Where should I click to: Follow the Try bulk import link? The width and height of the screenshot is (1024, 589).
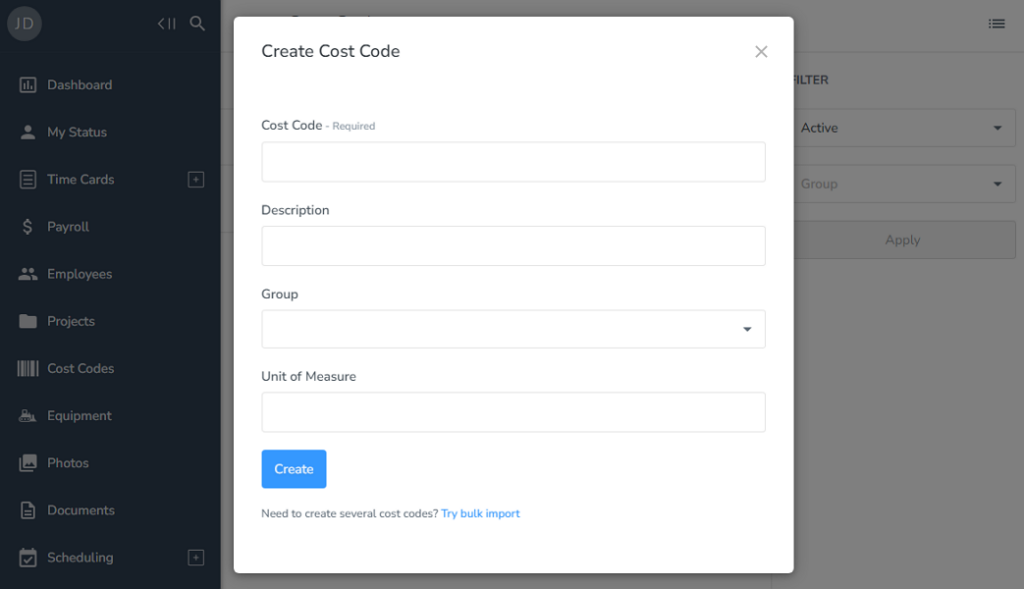[x=480, y=513]
